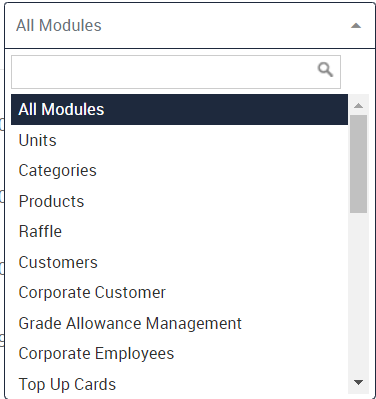Pick Products in the module list
Image resolution: width=376 pixels, height=399 pixels.
[x=179, y=201]
